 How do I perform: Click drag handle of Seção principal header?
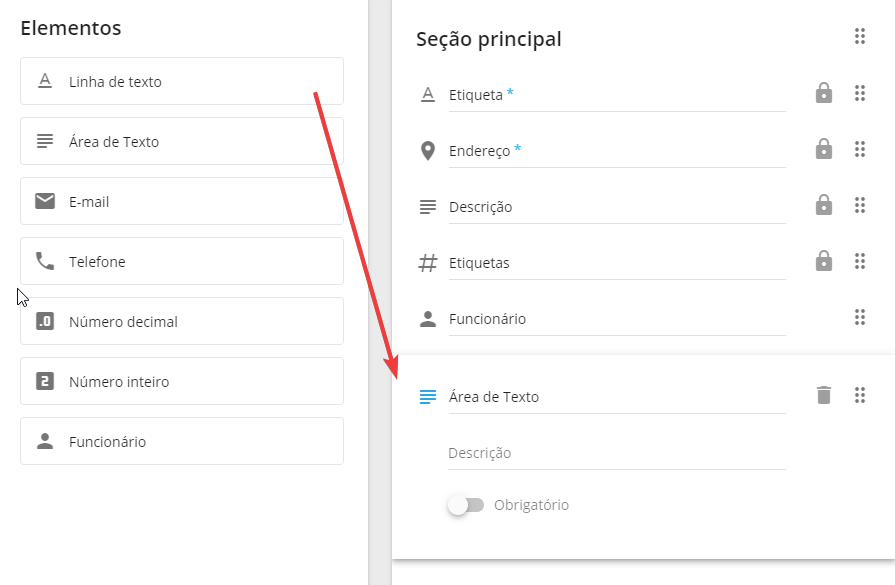[x=859, y=37]
